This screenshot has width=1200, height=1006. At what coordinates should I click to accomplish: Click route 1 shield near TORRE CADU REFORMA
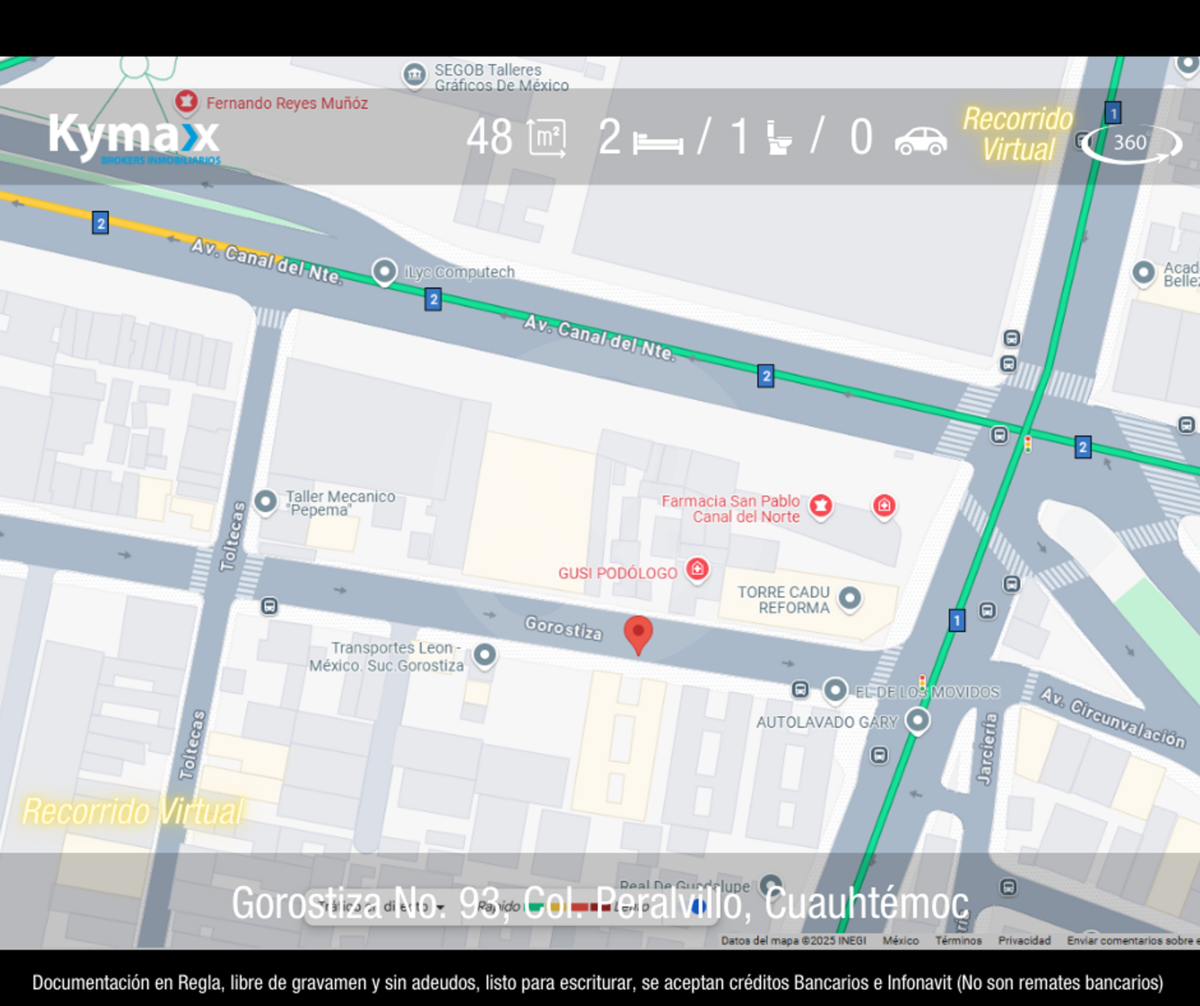tap(957, 620)
